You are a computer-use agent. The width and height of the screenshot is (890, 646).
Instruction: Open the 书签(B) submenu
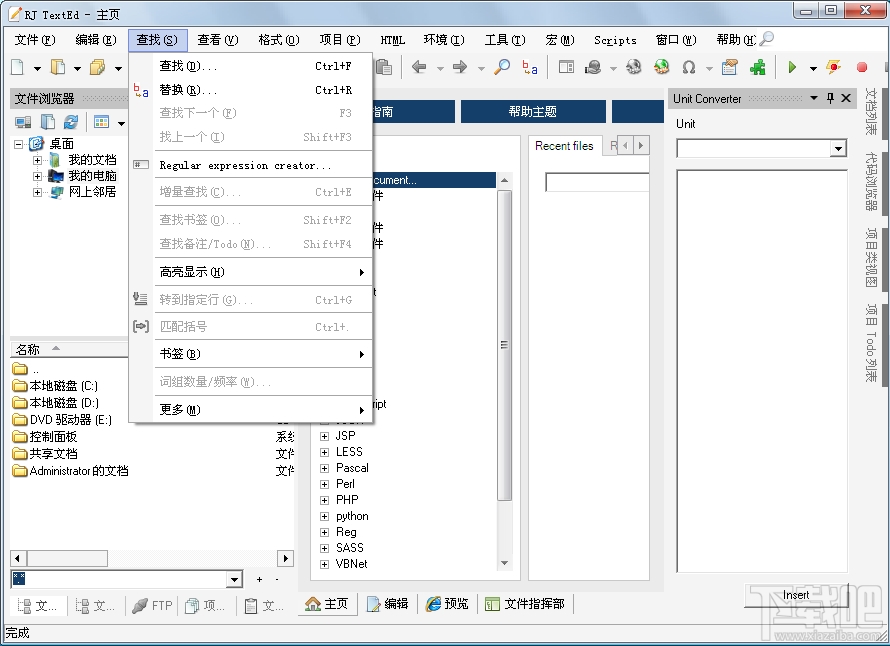tap(251, 354)
